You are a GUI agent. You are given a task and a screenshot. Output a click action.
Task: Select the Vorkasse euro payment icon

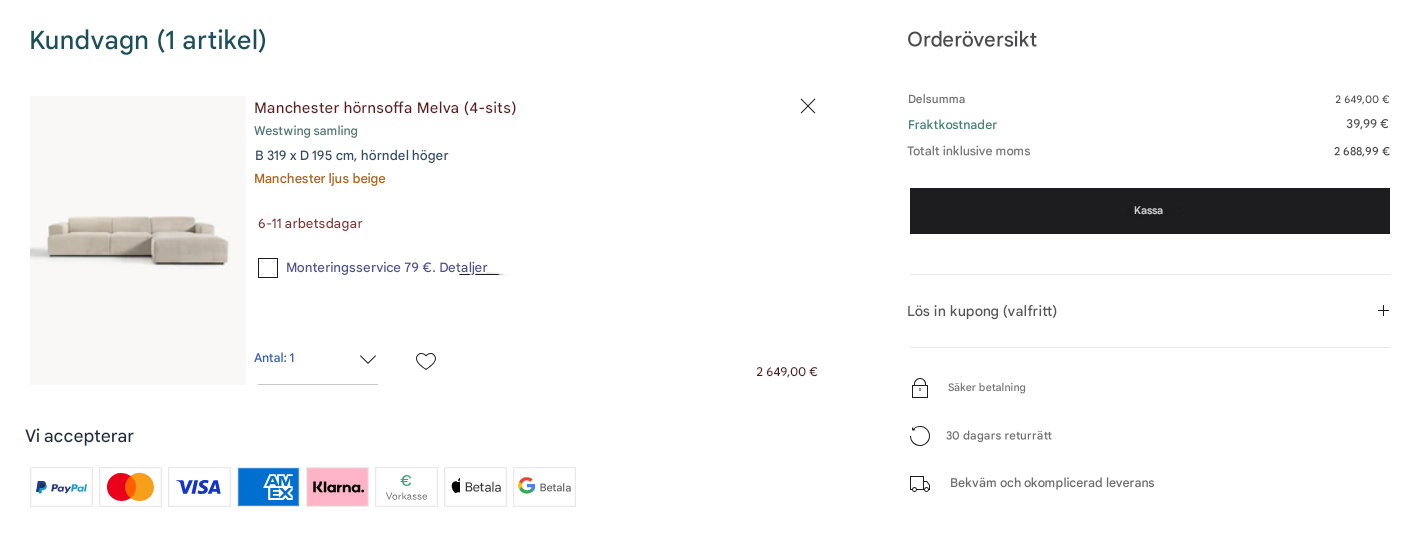tap(406, 487)
